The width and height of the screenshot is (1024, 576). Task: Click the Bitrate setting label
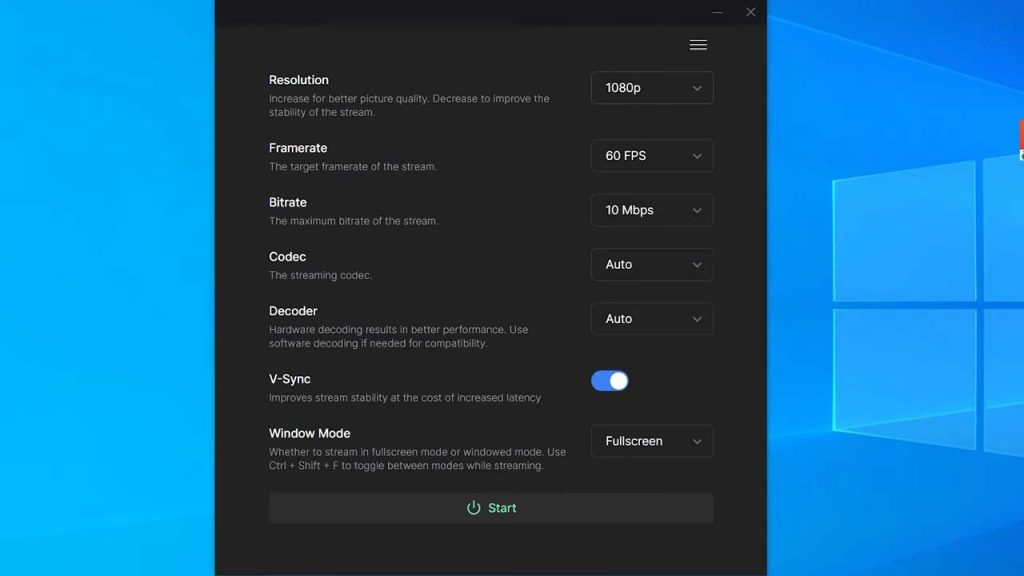288,202
